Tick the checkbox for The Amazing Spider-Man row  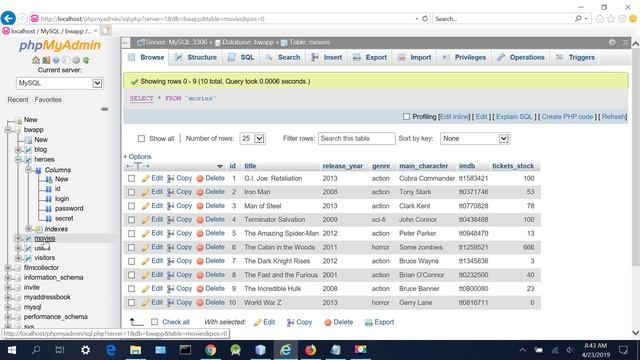pyautogui.click(x=131, y=233)
